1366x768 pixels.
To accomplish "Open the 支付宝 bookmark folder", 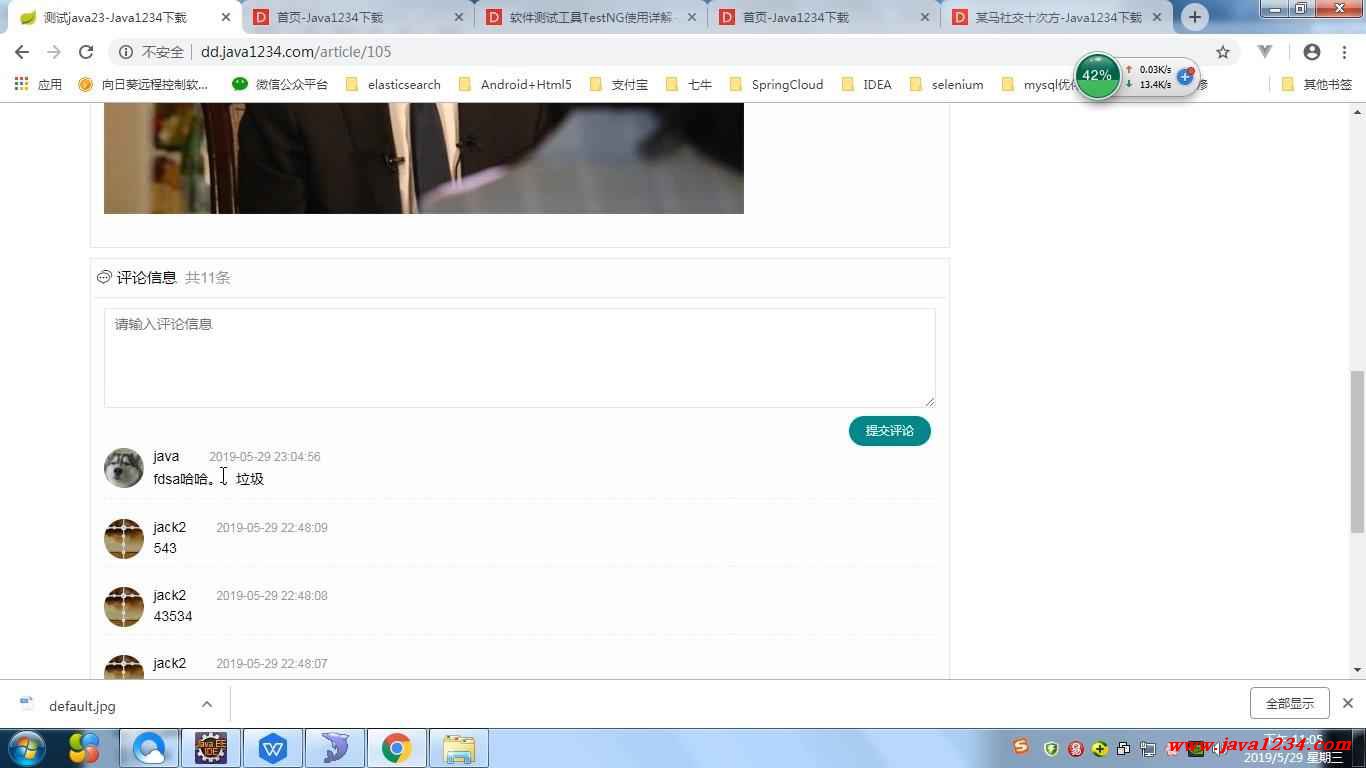I will click(619, 84).
